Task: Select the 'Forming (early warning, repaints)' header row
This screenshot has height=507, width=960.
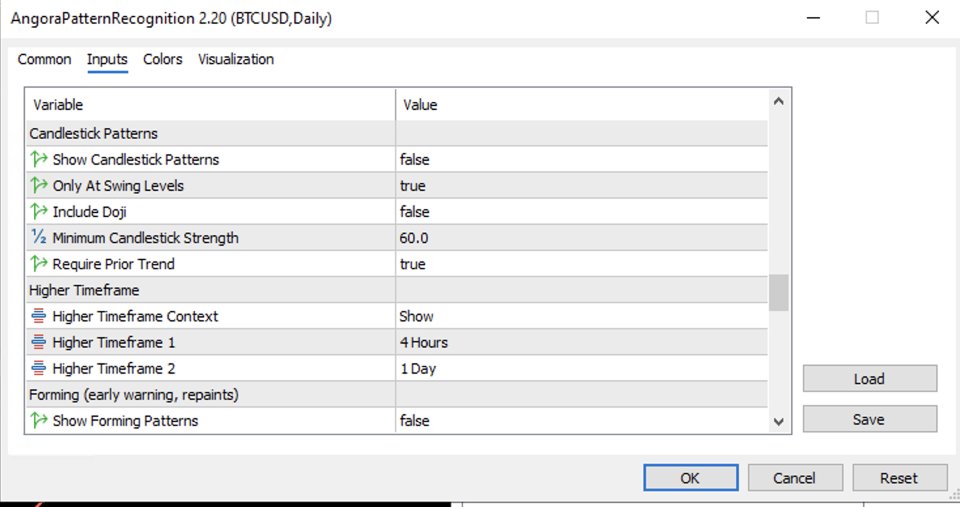Action: click(397, 395)
